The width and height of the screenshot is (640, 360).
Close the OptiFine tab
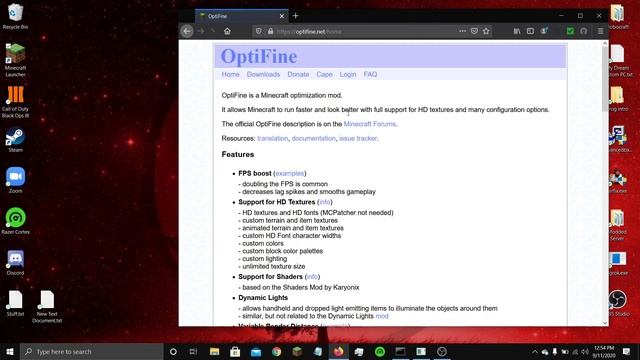[x=282, y=16]
